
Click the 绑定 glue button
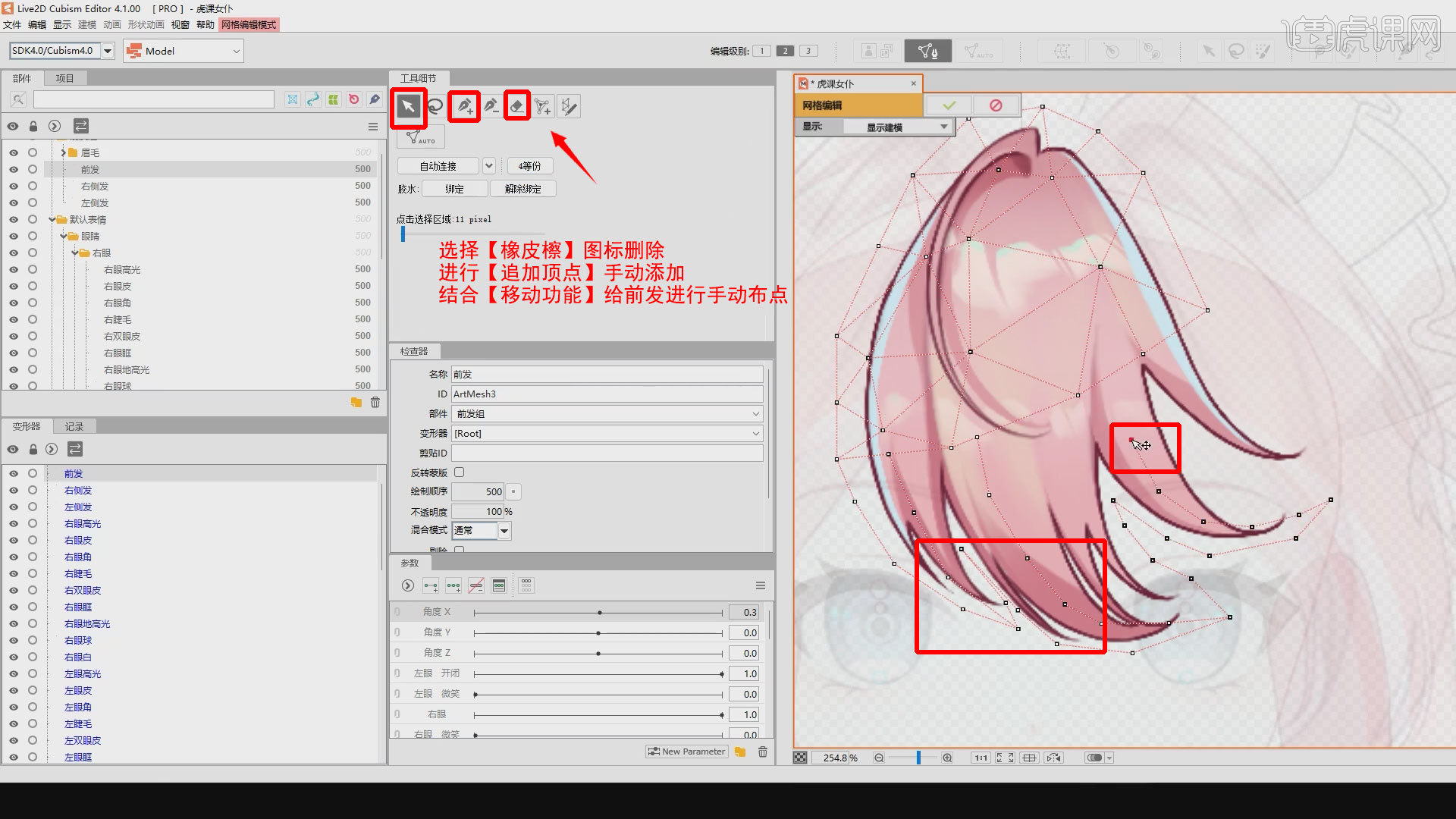[454, 188]
